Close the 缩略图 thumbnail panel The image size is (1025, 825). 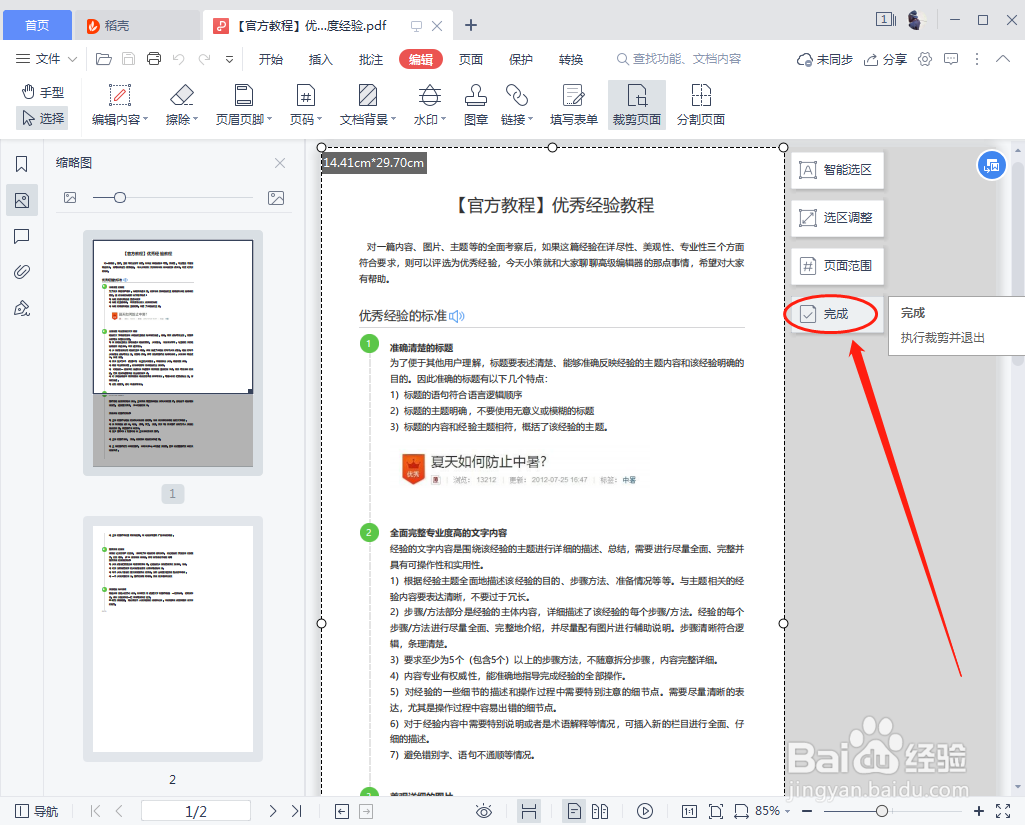point(280,163)
